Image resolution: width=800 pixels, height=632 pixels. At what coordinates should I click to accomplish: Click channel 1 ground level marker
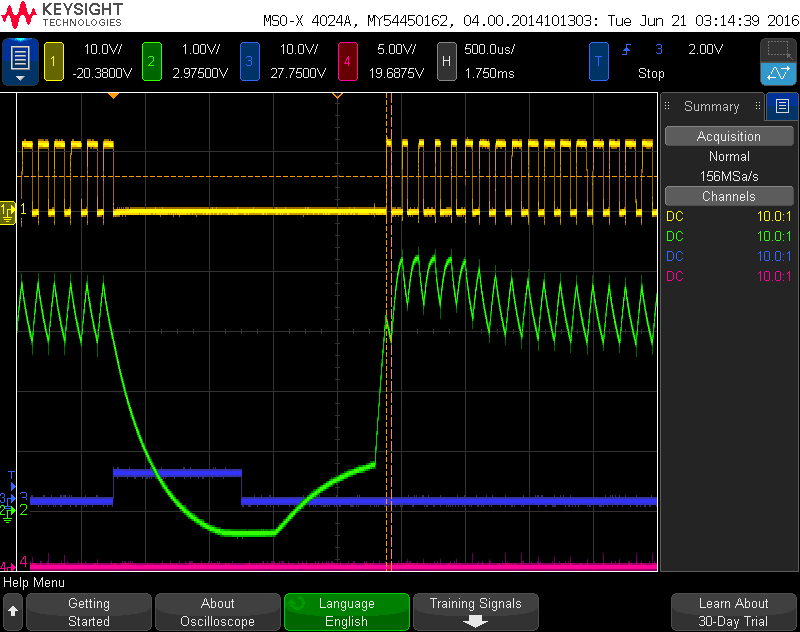[9, 210]
